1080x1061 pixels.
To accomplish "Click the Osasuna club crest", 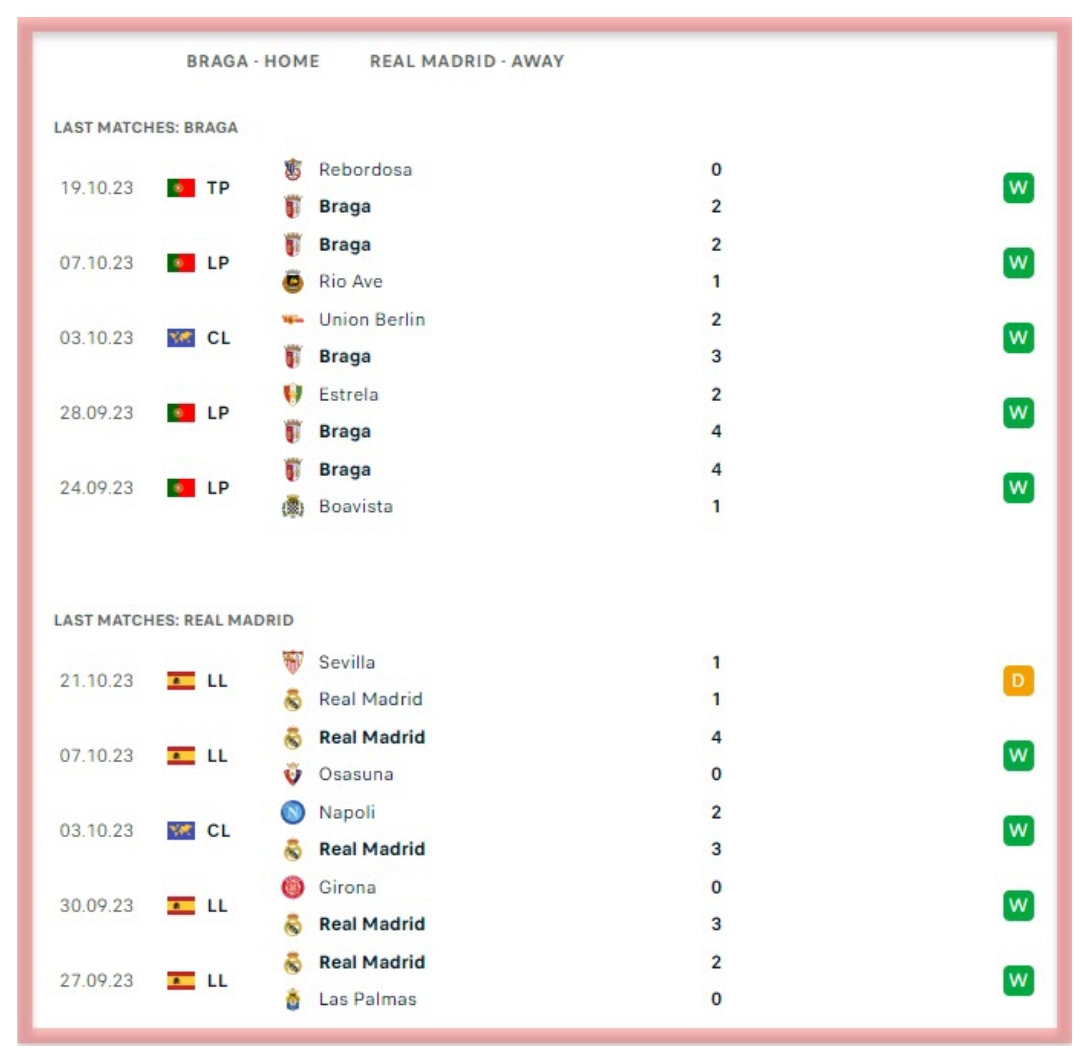I will click(292, 774).
